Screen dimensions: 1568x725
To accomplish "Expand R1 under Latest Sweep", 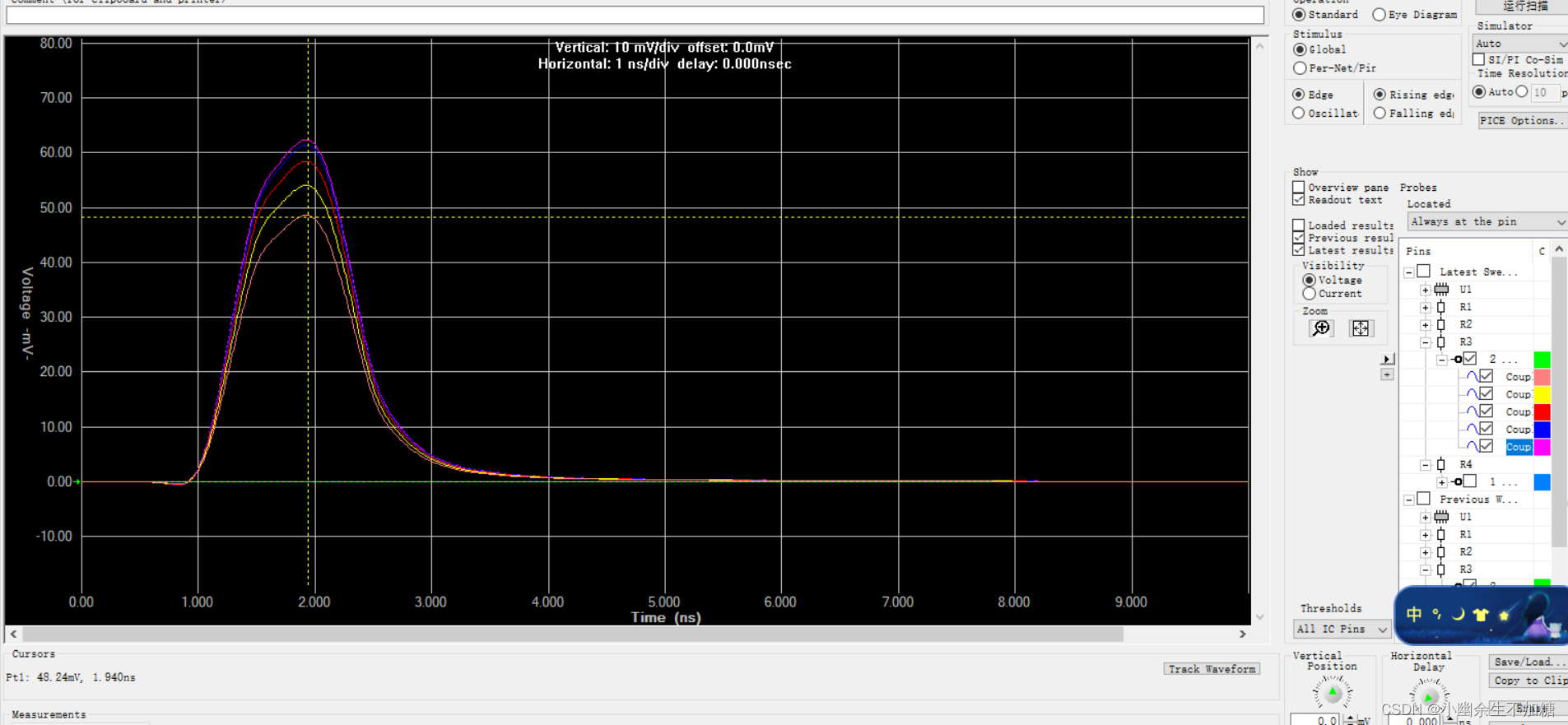I will 1425,307.
